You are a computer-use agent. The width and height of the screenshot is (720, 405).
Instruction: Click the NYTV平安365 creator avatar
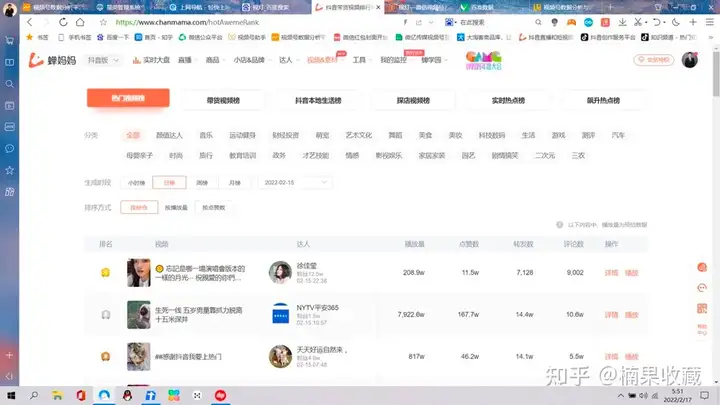tap(281, 315)
